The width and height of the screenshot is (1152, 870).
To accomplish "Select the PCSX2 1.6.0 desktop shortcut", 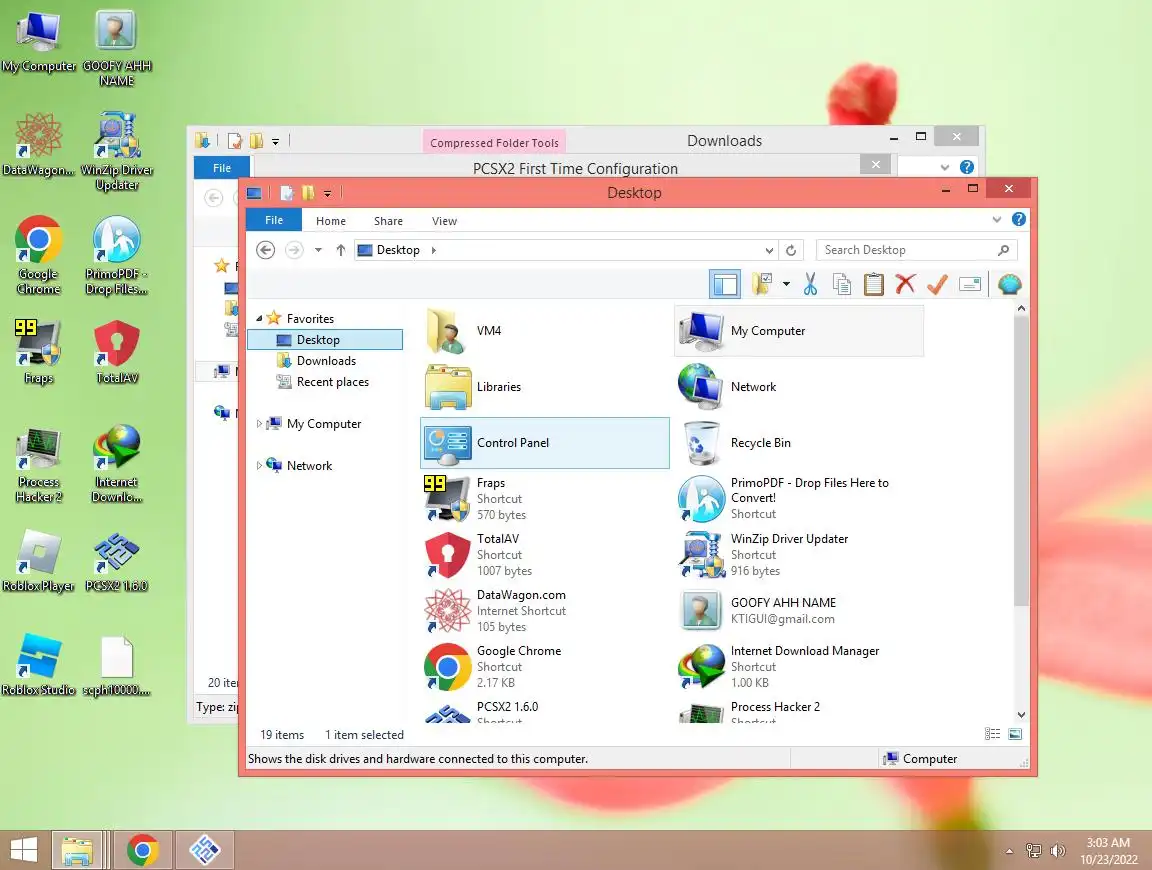I will tap(116, 561).
